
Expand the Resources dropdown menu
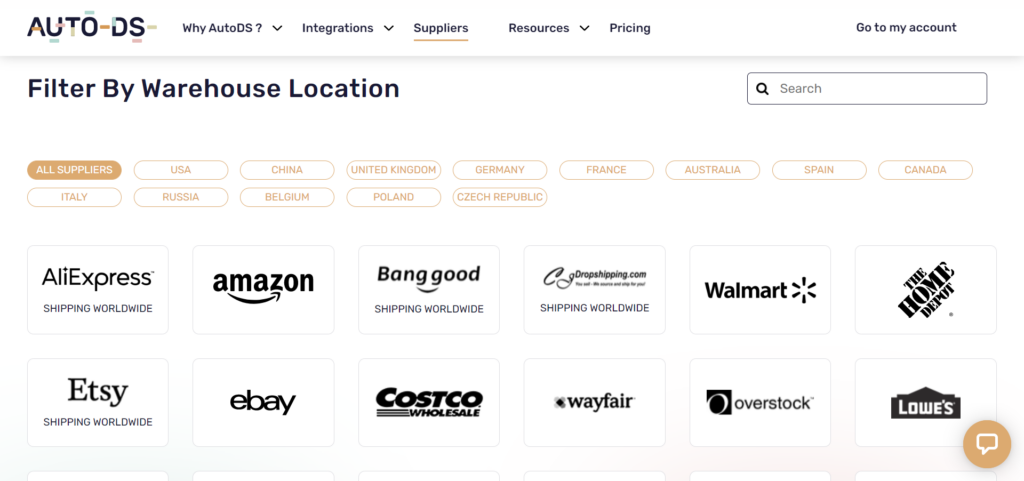click(x=549, y=28)
